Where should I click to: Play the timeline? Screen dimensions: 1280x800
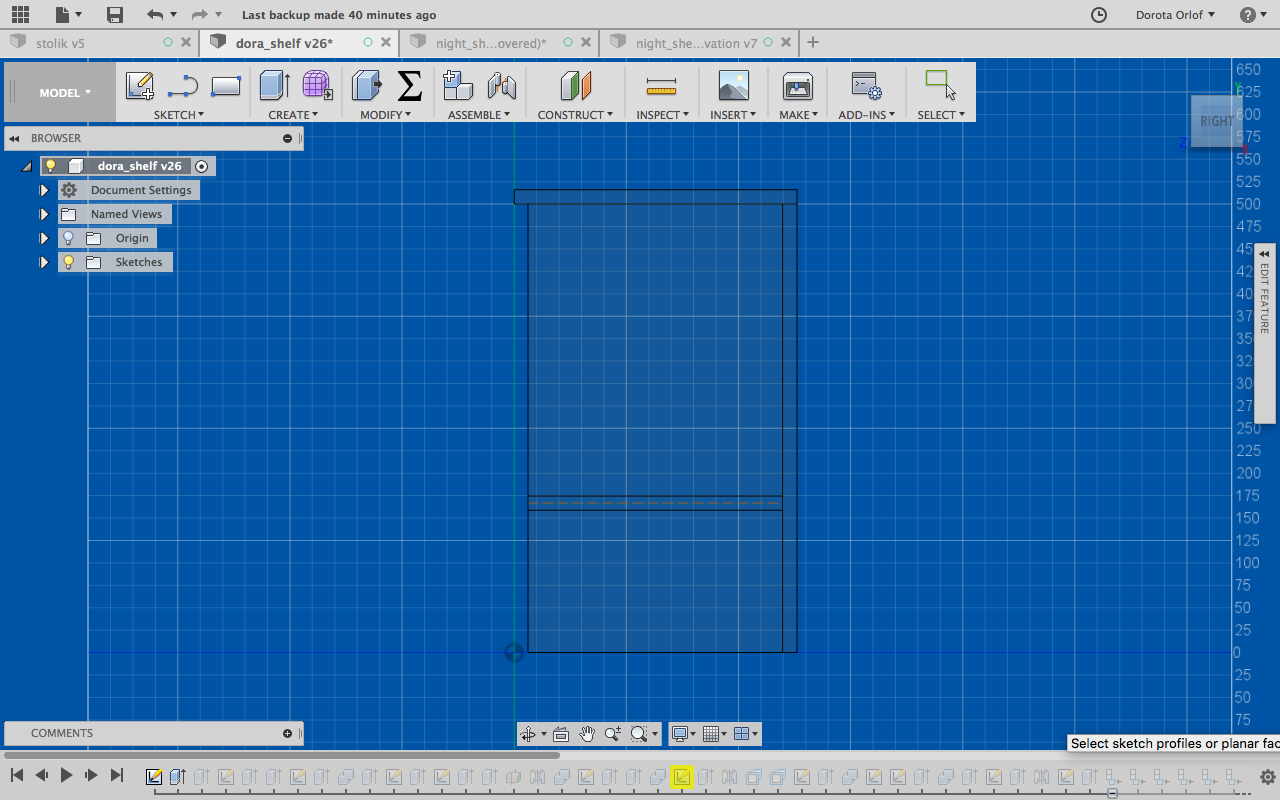tap(66, 775)
